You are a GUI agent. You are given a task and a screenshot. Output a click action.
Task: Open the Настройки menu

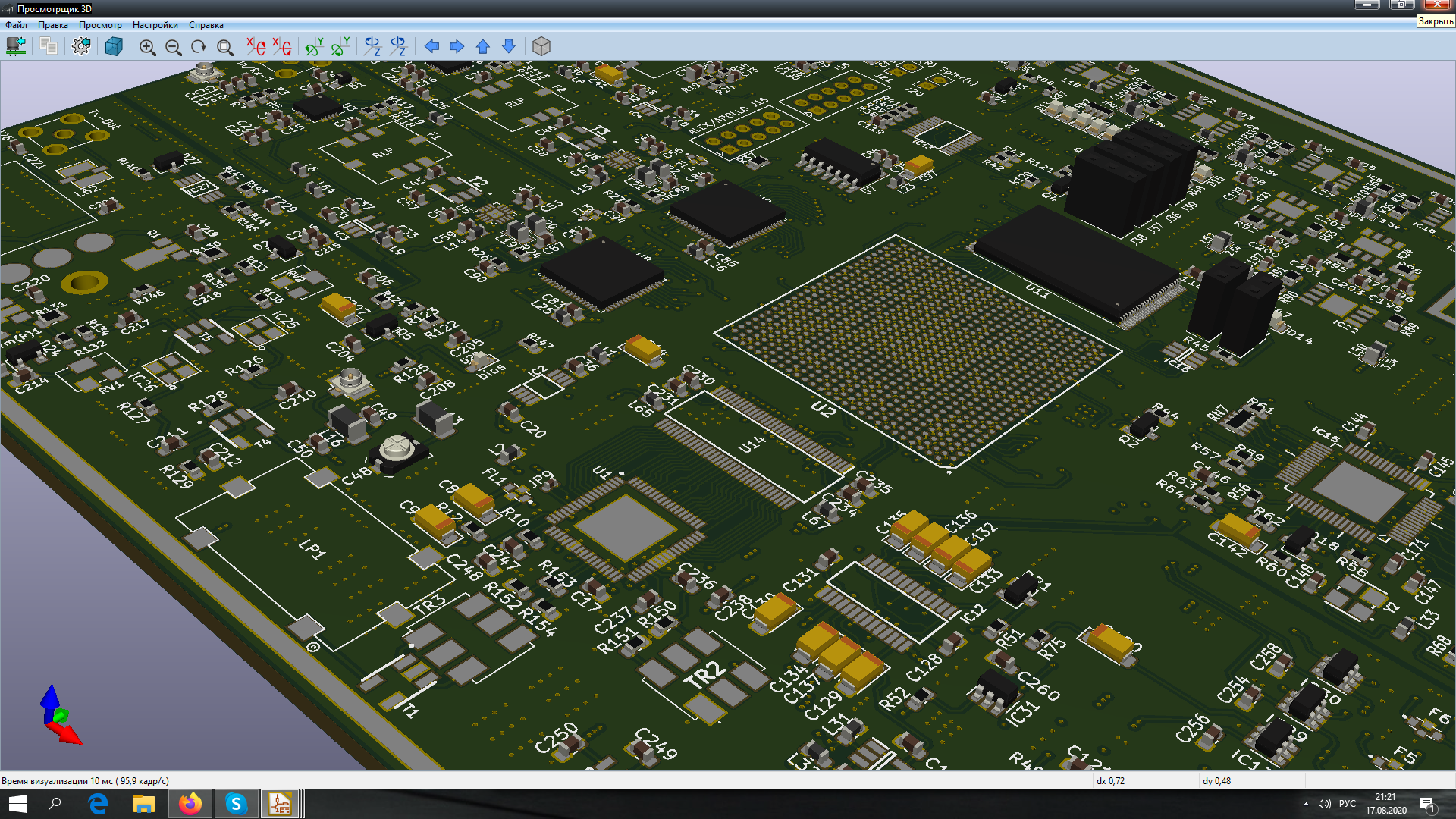point(155,25)
